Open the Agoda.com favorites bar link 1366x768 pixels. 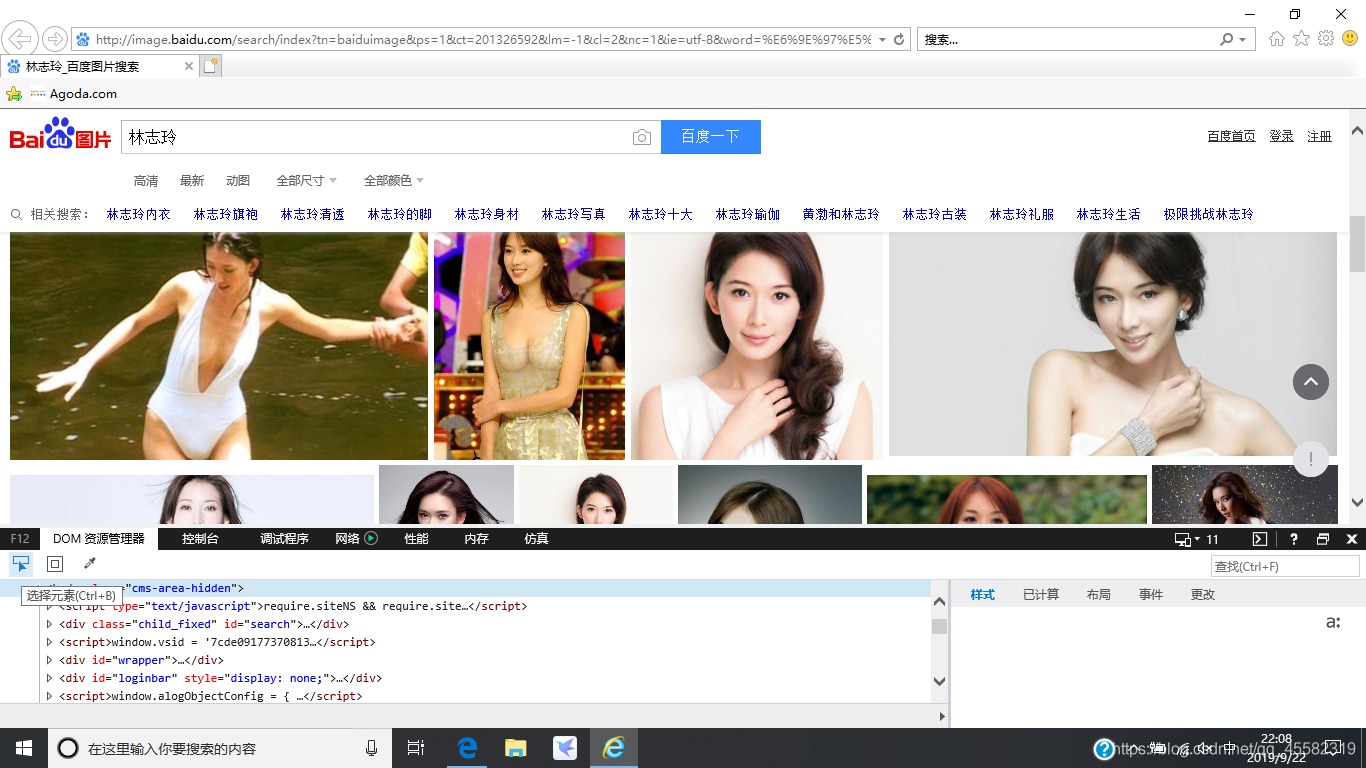[x=74, y=94]
